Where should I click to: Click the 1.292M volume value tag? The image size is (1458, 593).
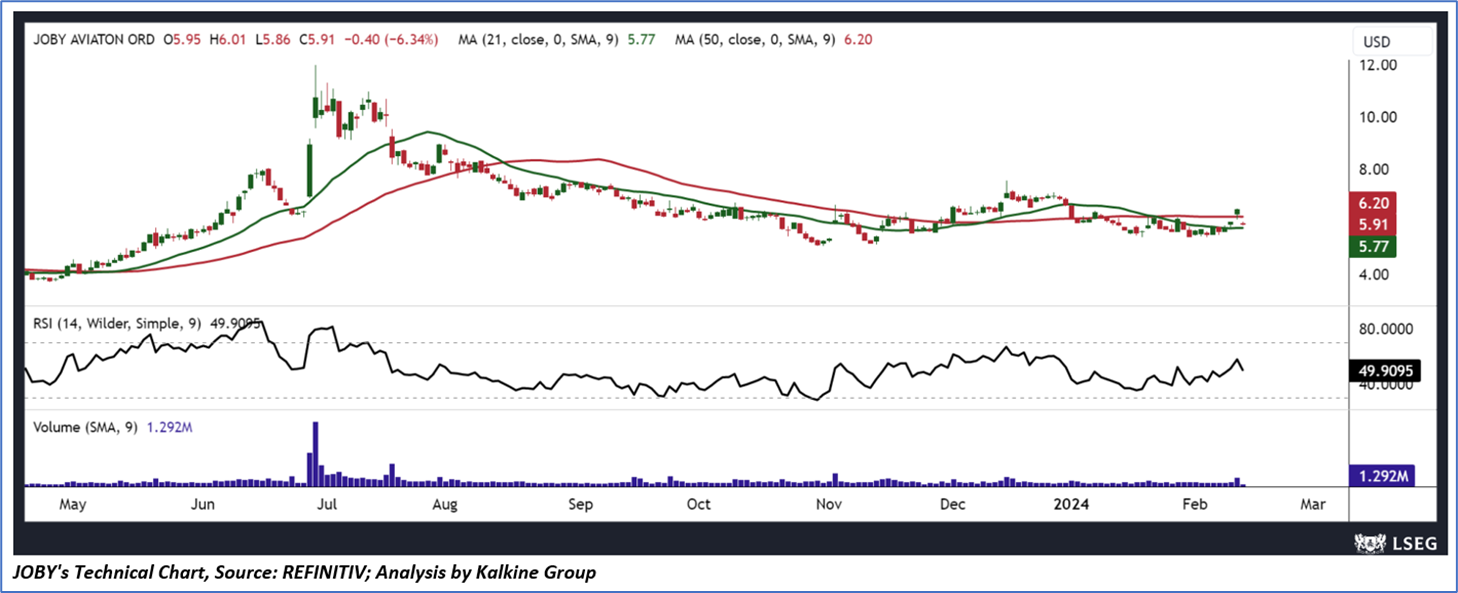[1380, 477]
